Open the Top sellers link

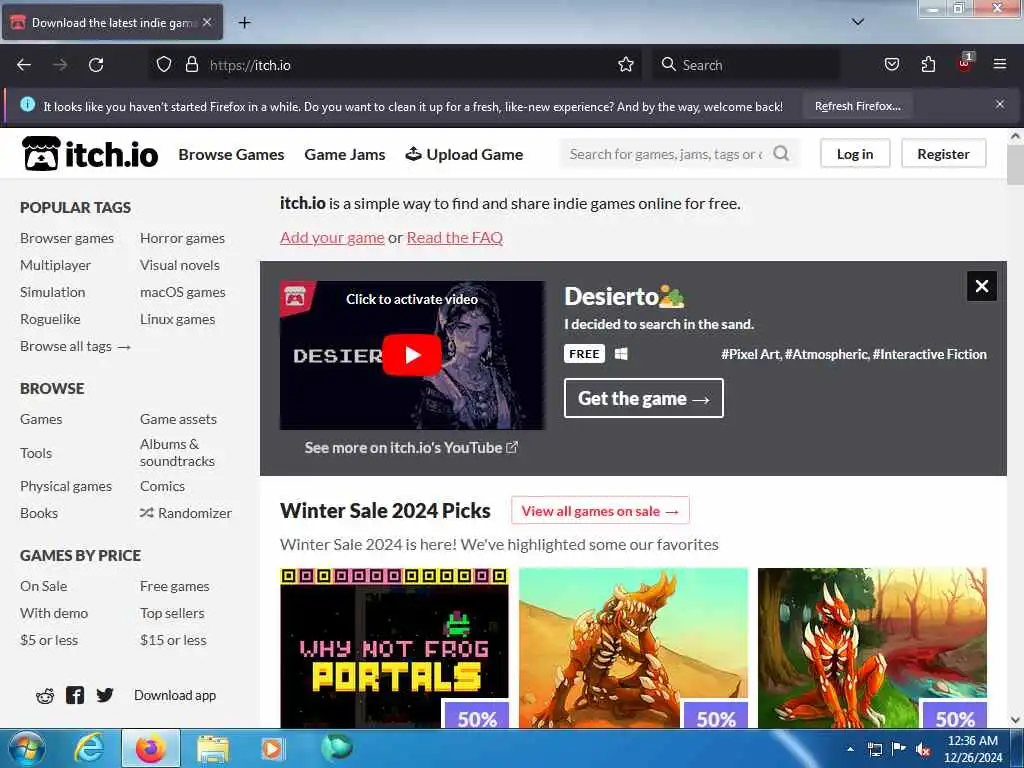[172, 613]
